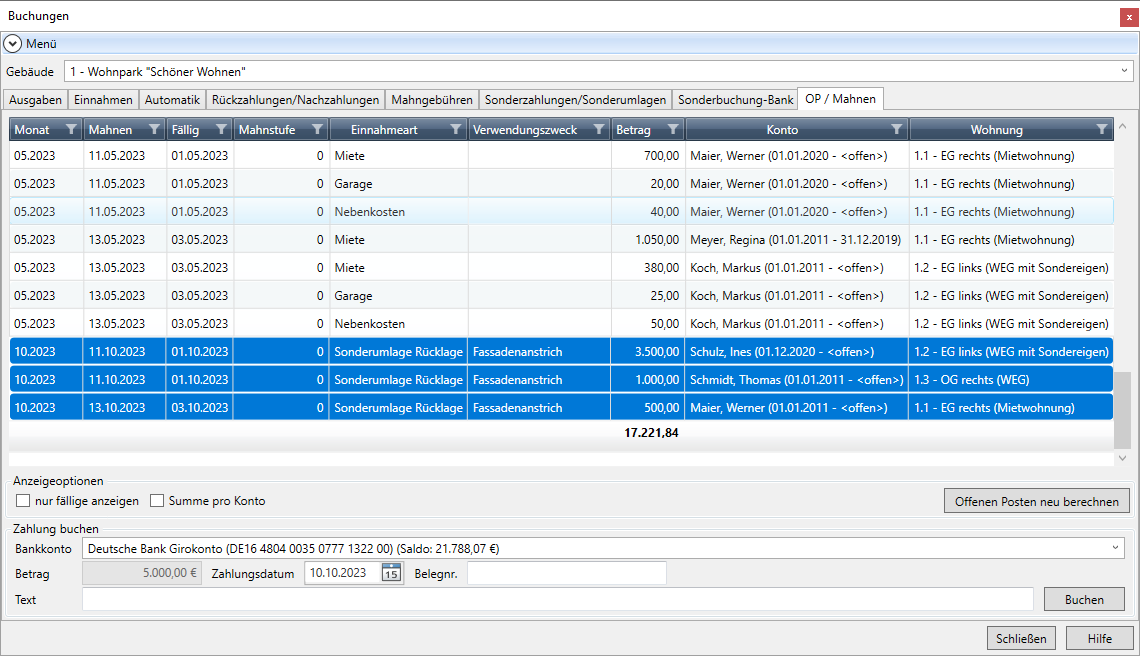Select the Meyer, Regina Miete 1.050,00 row
This screenshot has width=1140, height=656.
pos(561,240)
